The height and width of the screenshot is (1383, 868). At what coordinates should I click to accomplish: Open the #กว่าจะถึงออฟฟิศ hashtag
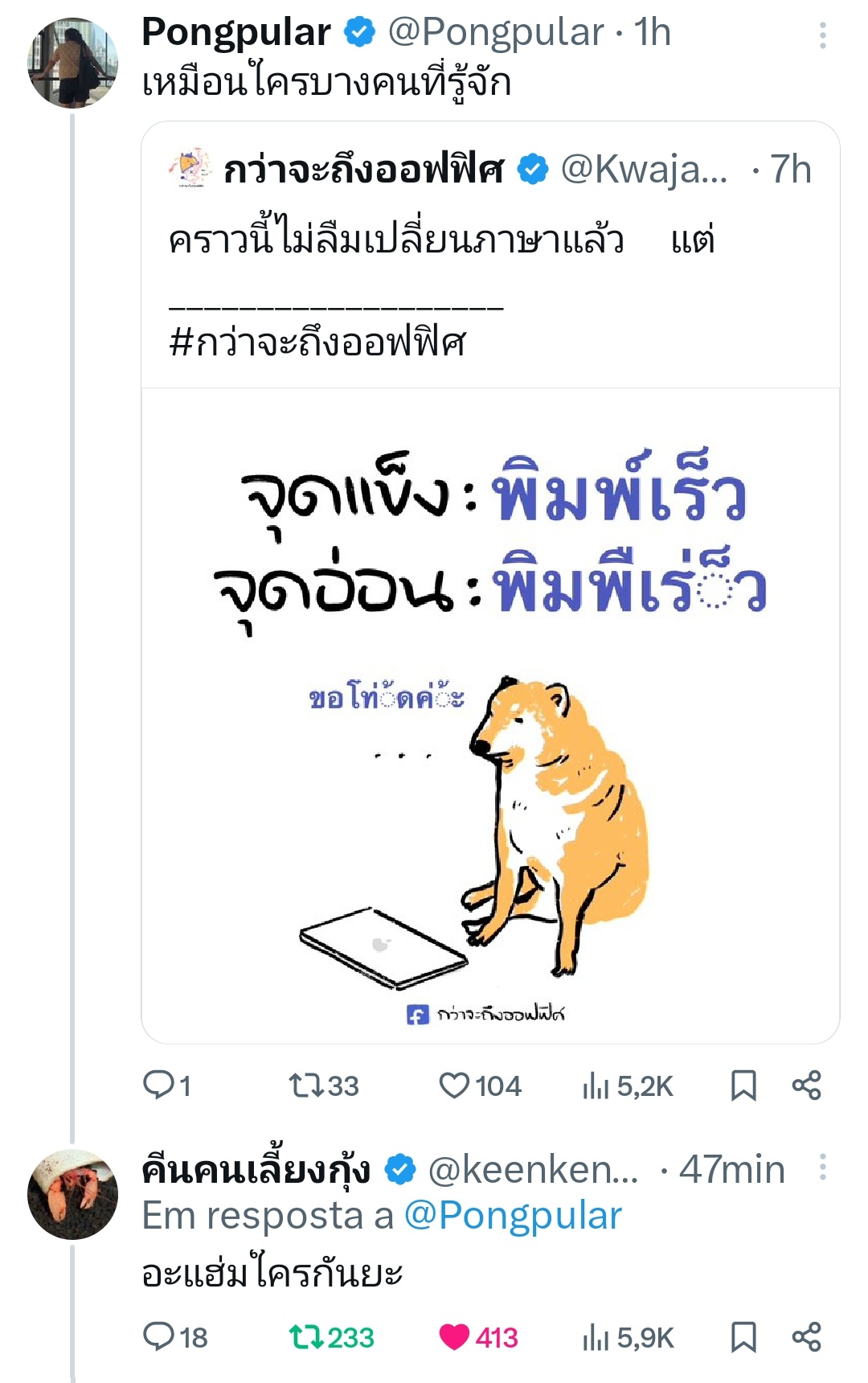point(317,343)
